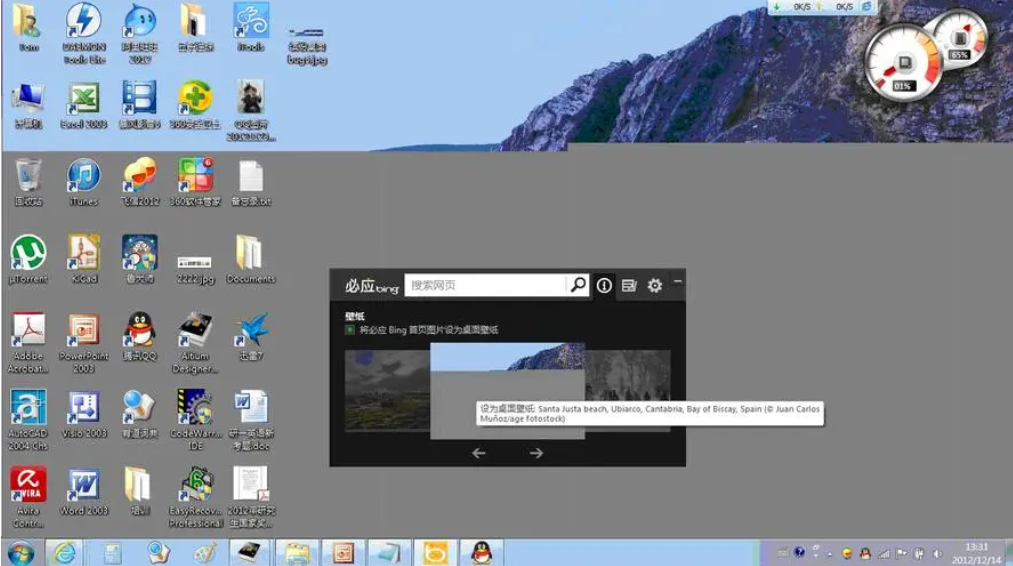Click the taskbar clock showing 13:31
Screen dimensions: 1013x566
click(x=975, y=552)
